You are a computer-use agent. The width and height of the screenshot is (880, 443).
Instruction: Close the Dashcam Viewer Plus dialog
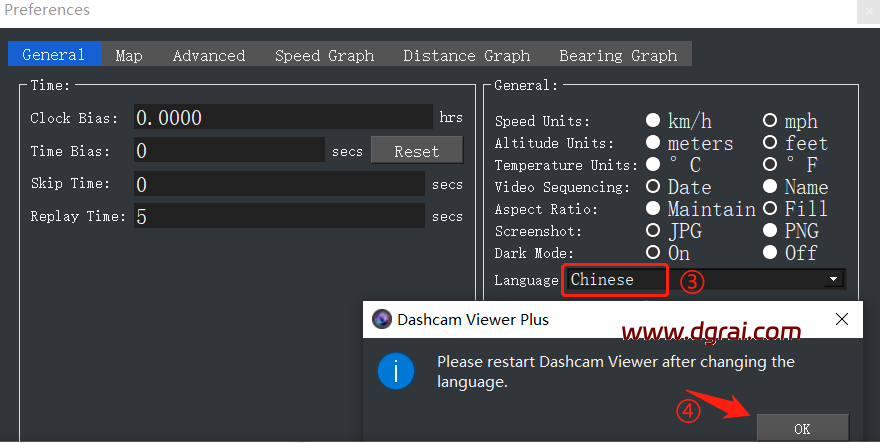(842, 320)
